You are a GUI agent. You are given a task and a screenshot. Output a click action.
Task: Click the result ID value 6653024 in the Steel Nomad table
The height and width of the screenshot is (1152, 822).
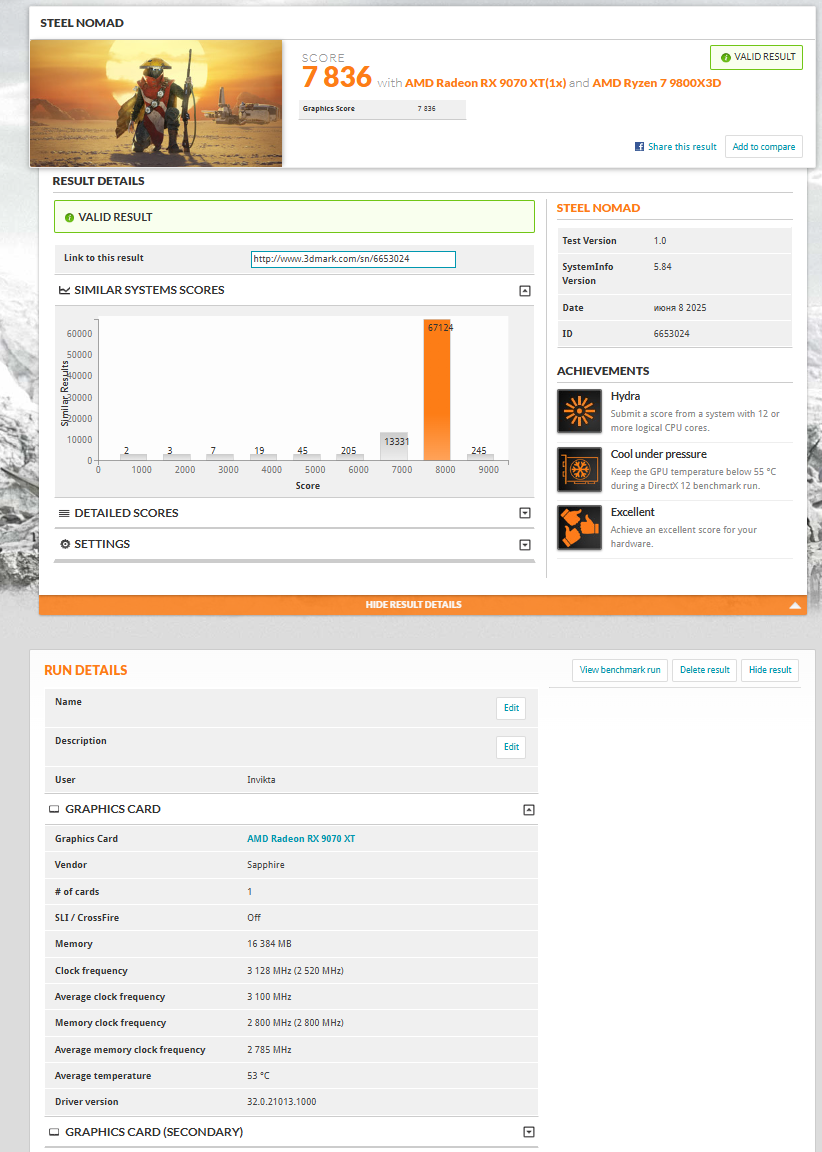[x=671, y=334]
